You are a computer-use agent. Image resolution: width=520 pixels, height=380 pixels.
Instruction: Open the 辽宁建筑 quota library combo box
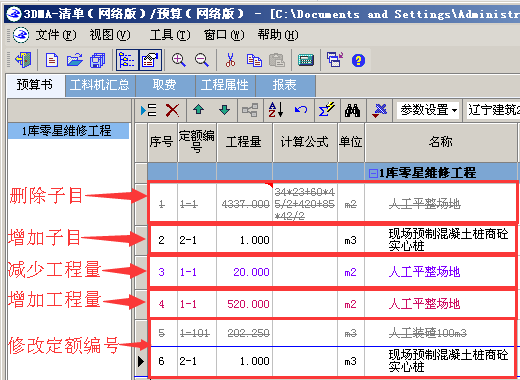coord(493,110)
